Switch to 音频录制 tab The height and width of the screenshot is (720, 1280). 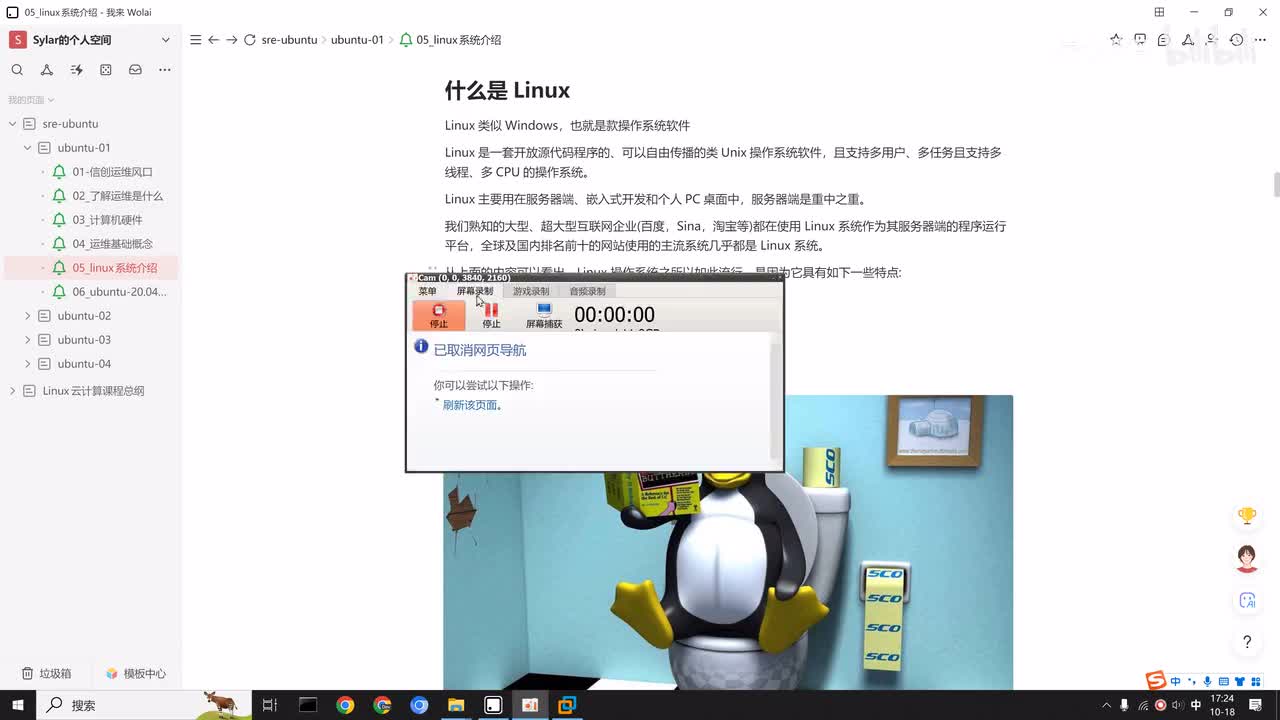pyautogui.click(x=587, y=291)
